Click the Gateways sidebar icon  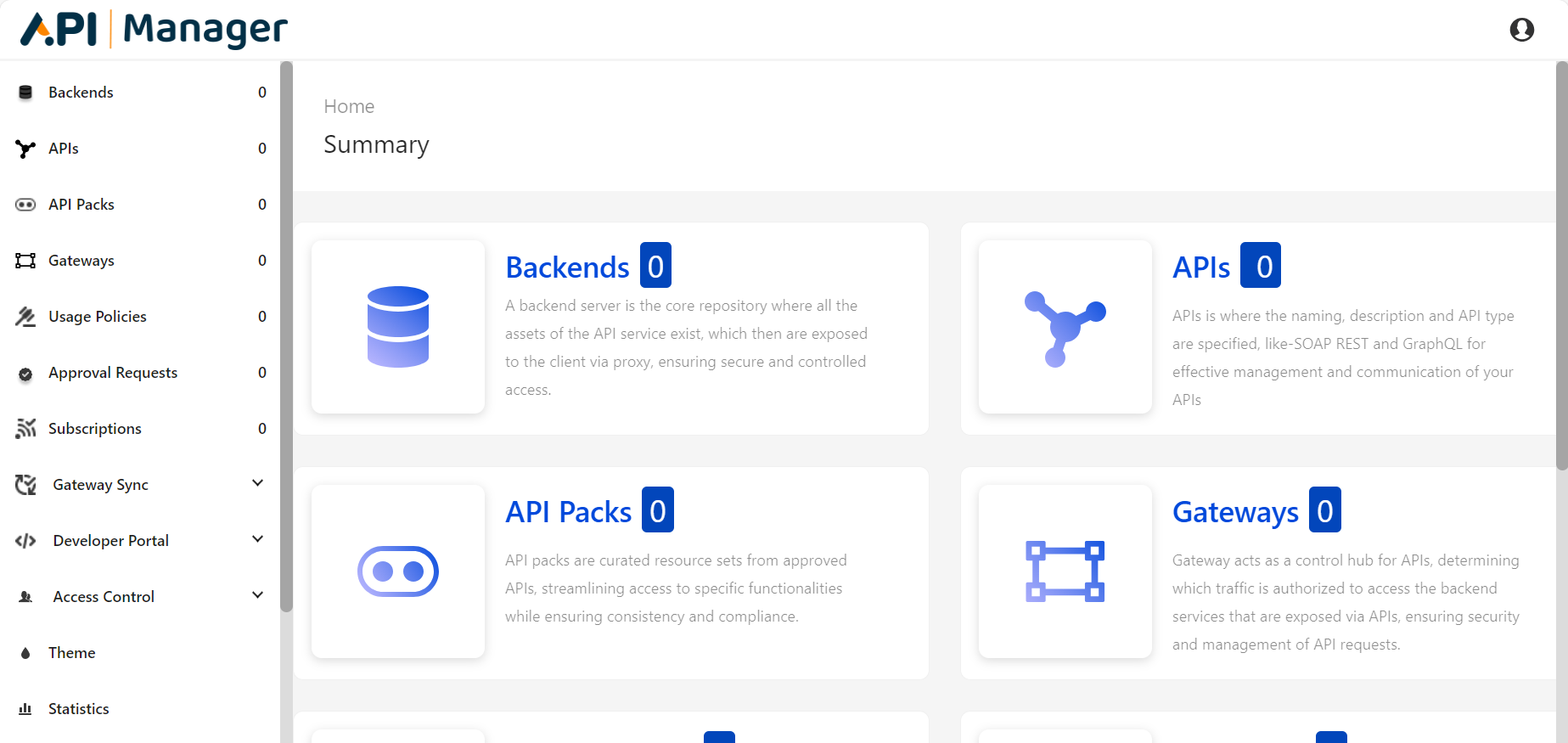tap(25, 261)
